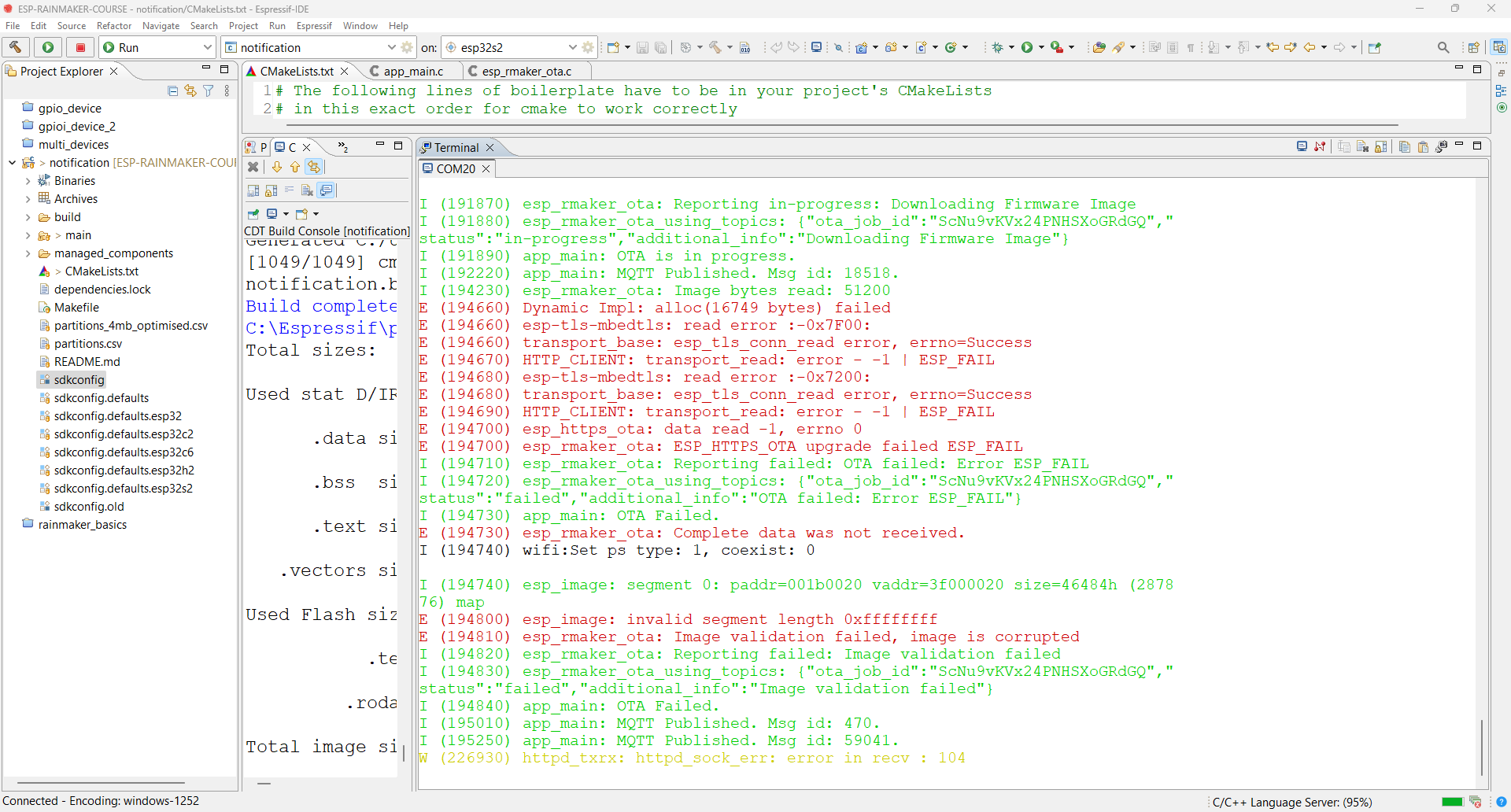The height and width of the screenshot is (812, 1511).
Task: Open the Debug bug icon in the toolbar
Action: 997,47
